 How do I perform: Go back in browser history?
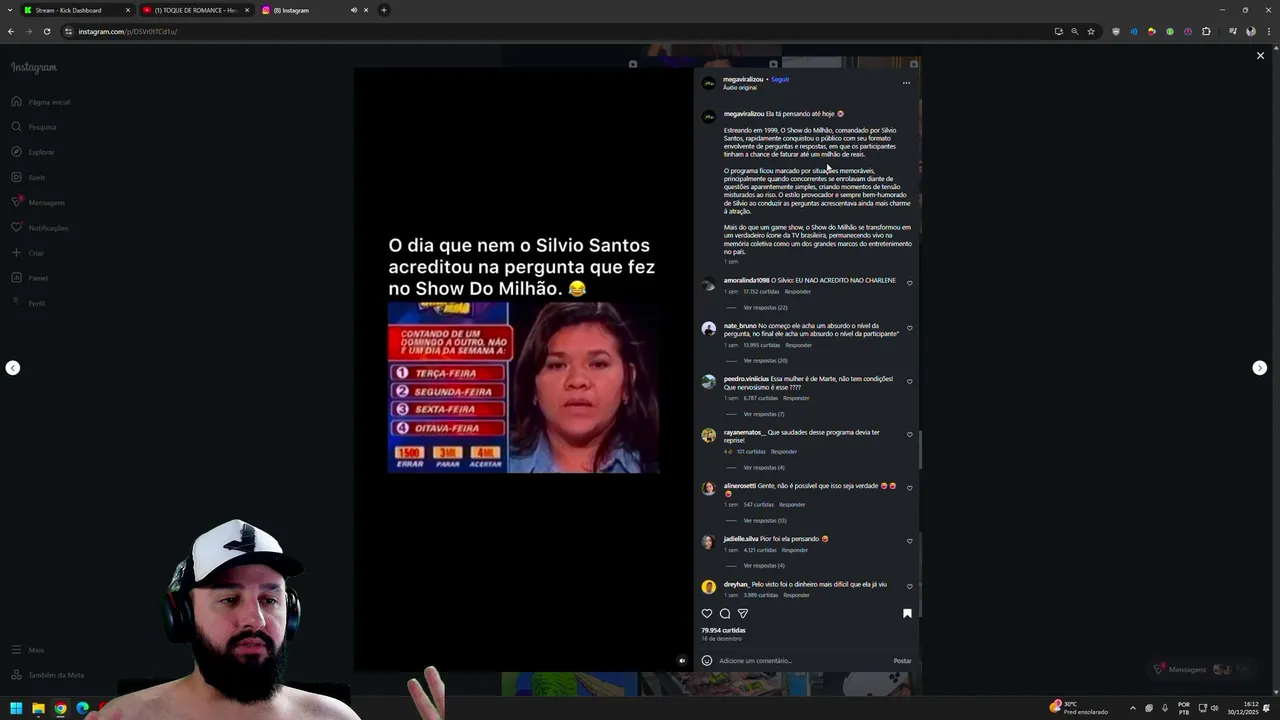[x=11, y=31]
